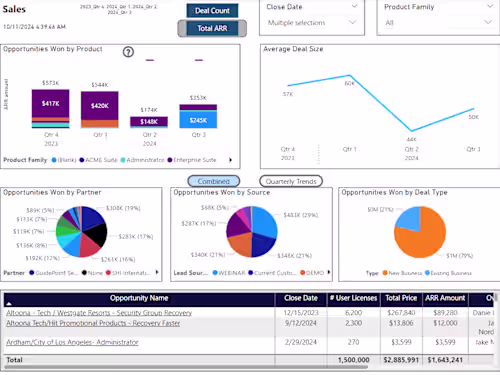Switch measure to Deal Count
The image size is (500, 375).
212,11
